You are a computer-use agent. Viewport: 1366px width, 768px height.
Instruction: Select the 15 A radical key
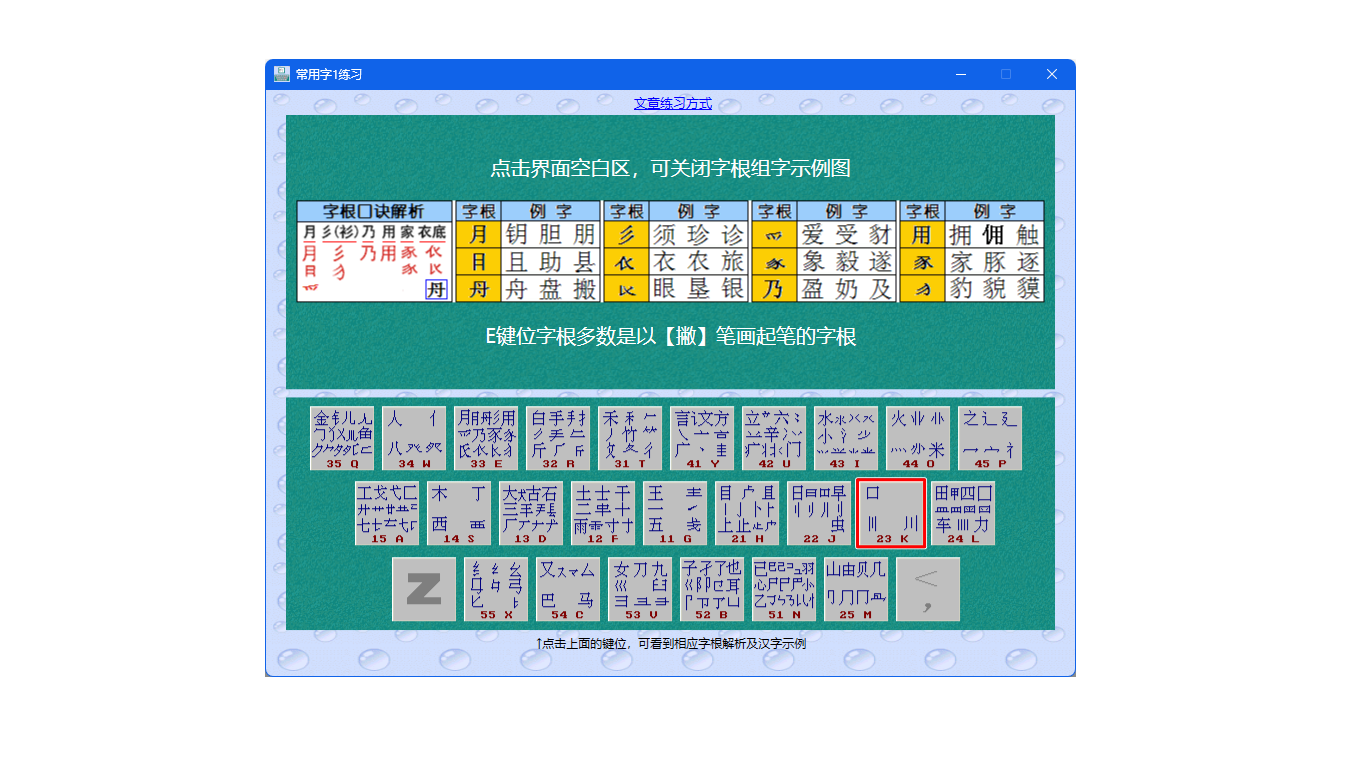point(387,514)
